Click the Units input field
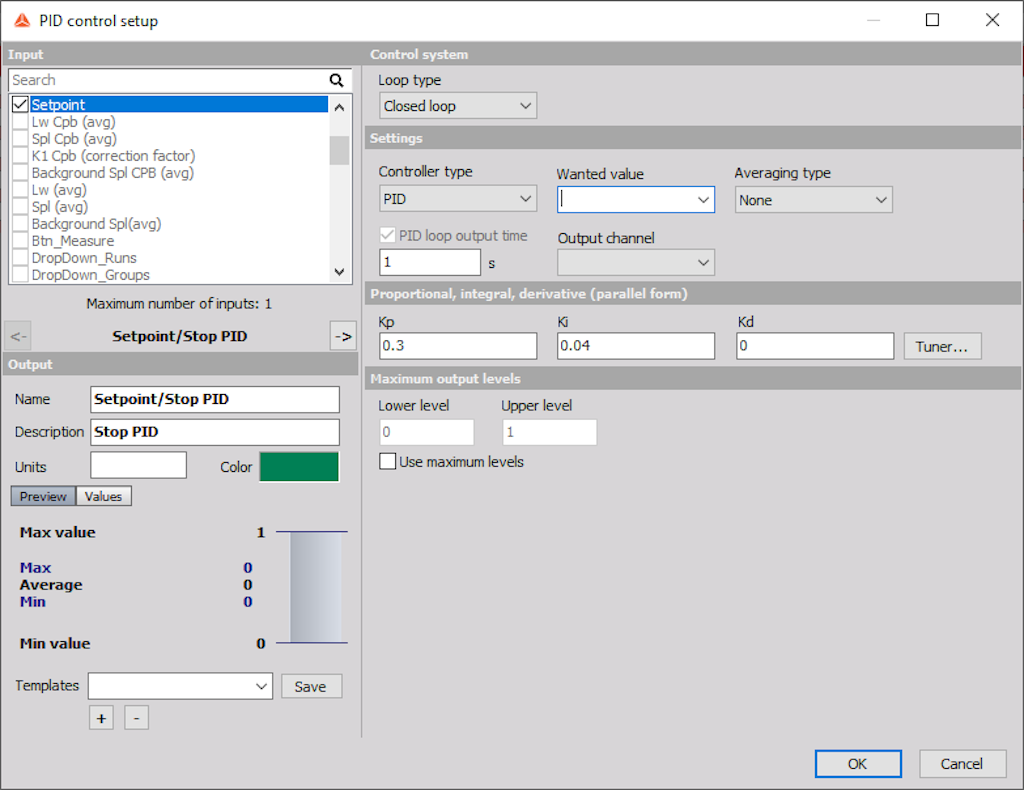This screenshot has height=790, width=1024. click(138, 466)
